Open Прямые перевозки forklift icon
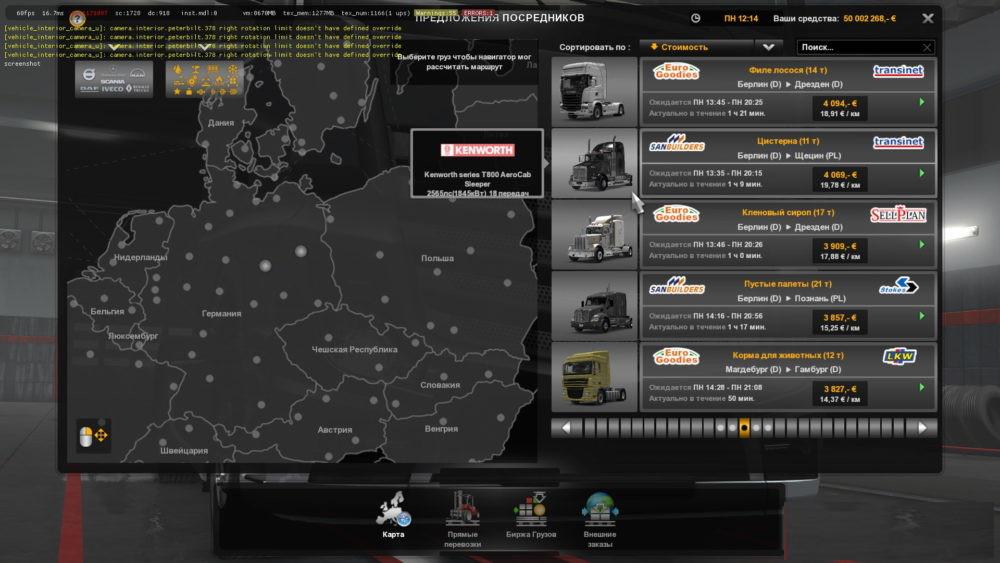 [x=462, y=514]
